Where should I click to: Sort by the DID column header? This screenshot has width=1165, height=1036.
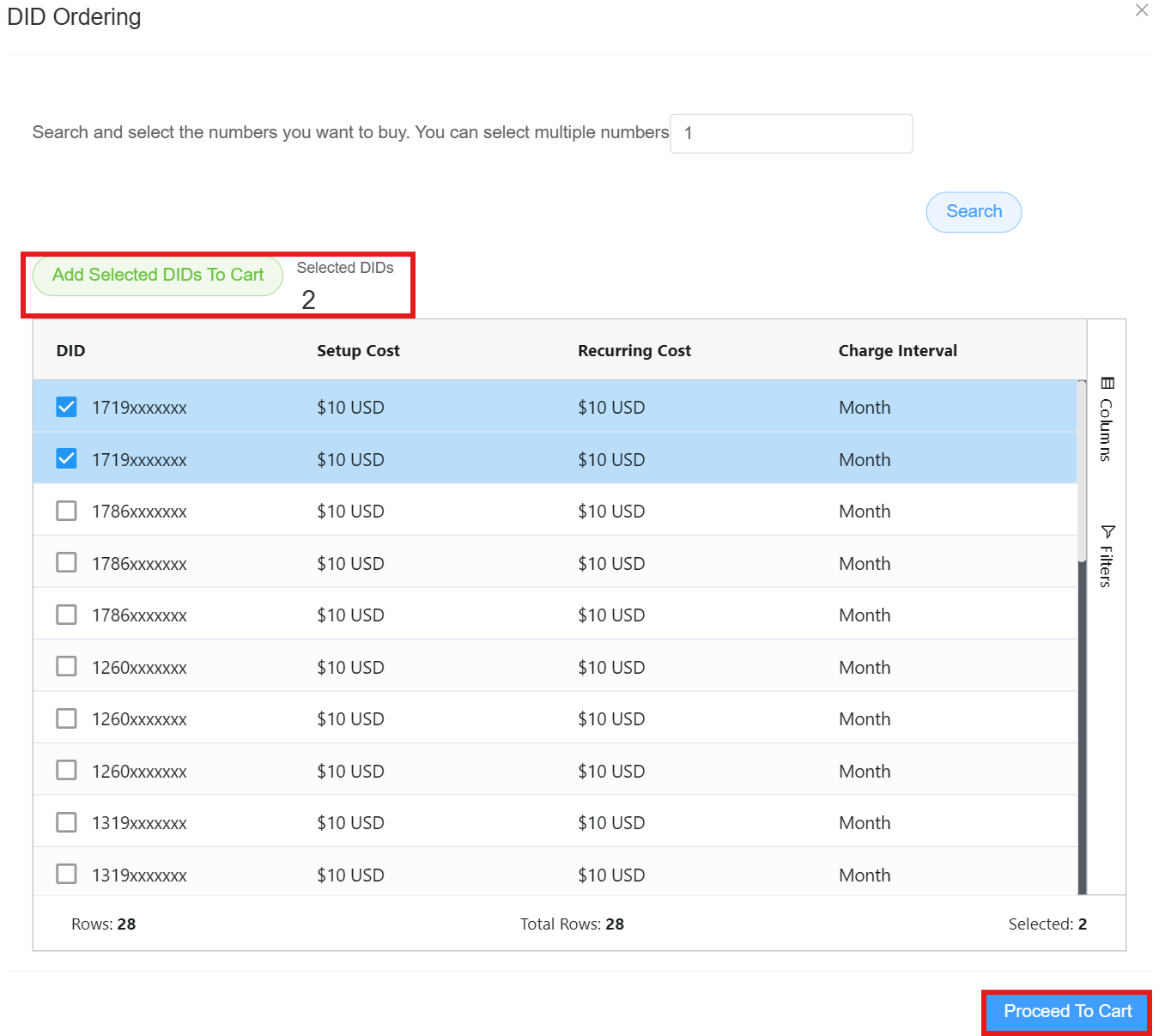tap(71, 351)
